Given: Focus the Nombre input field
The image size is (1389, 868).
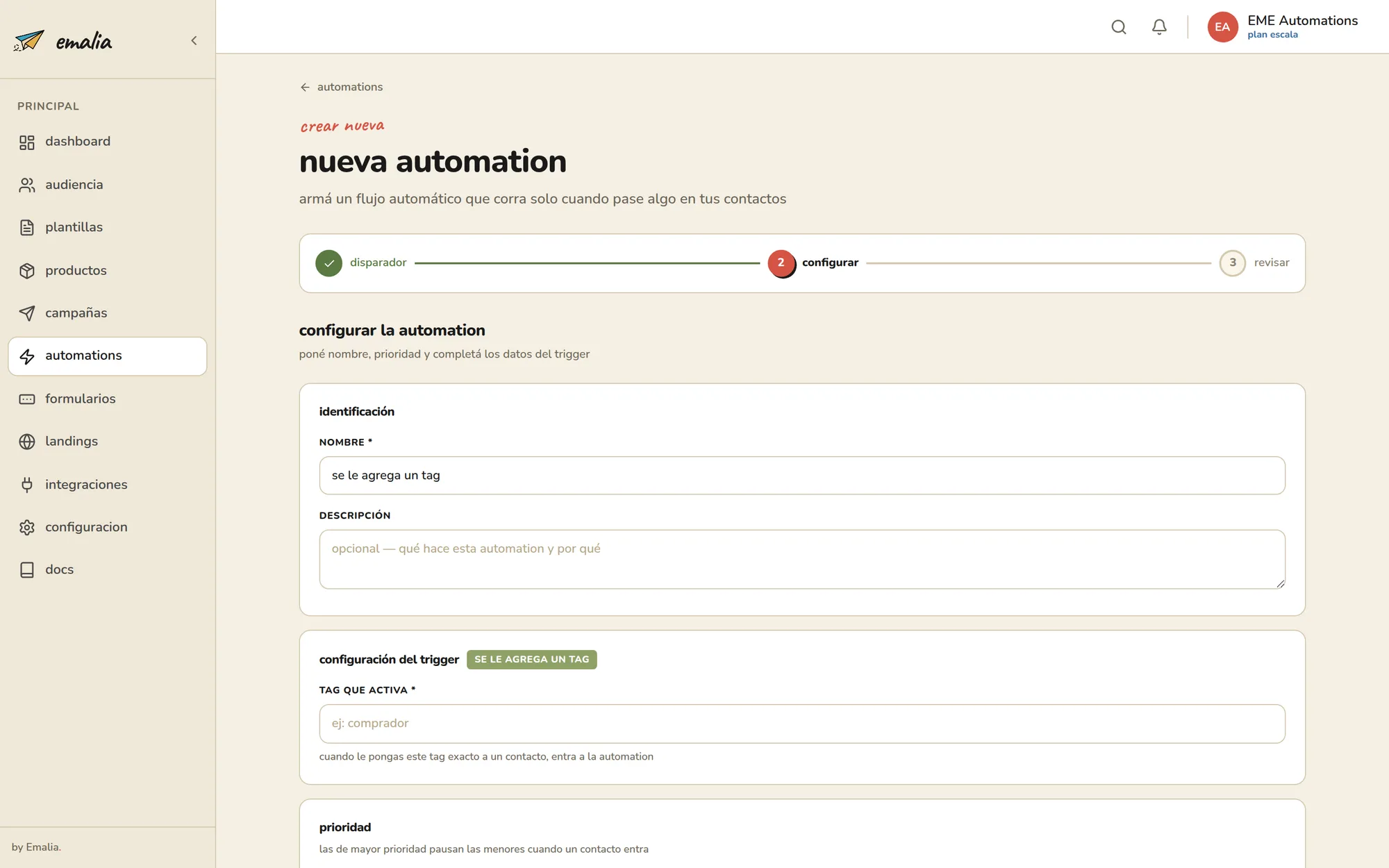Looking at the screenshot, I should (802, 476).
